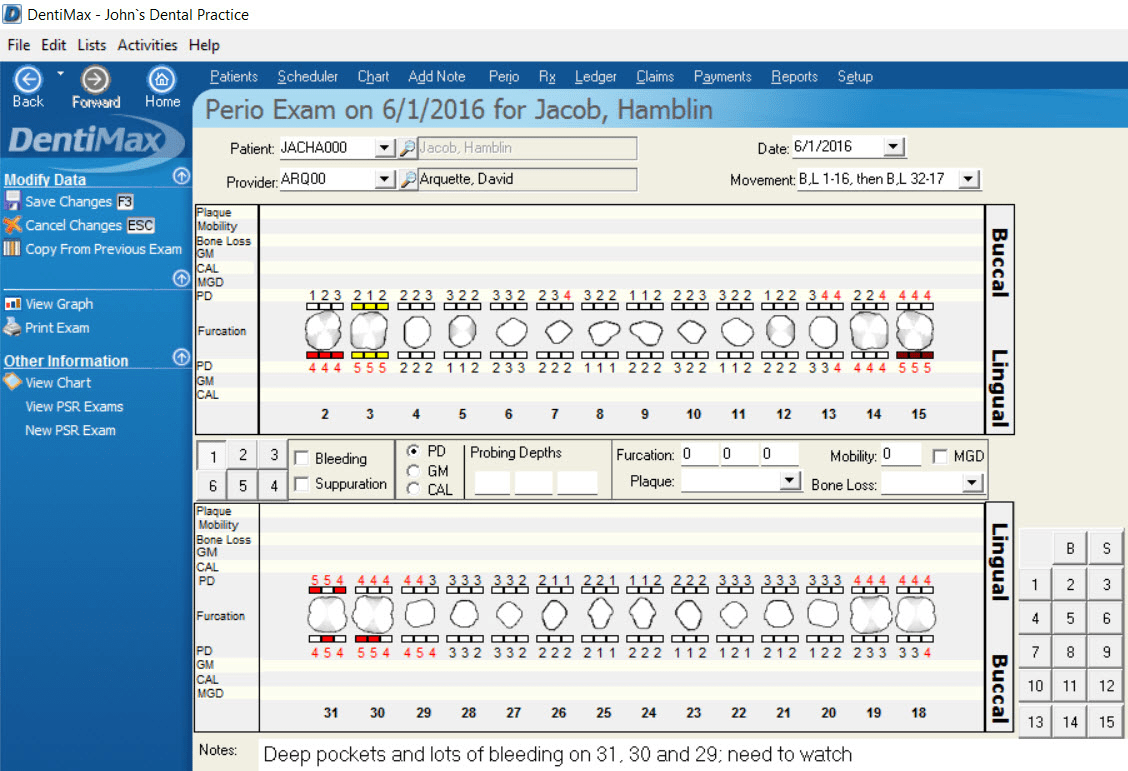Viewport: 1128px width, 771px height.
Task: Open the Movement order dropdown
Action: pos(969,179)
